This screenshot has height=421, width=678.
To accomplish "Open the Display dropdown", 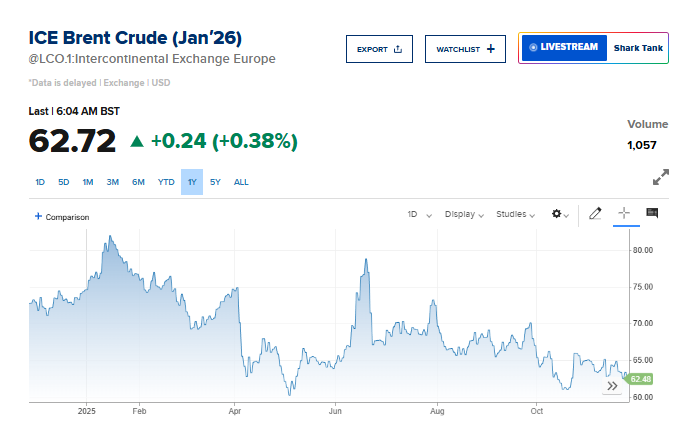I will (464, 214).
